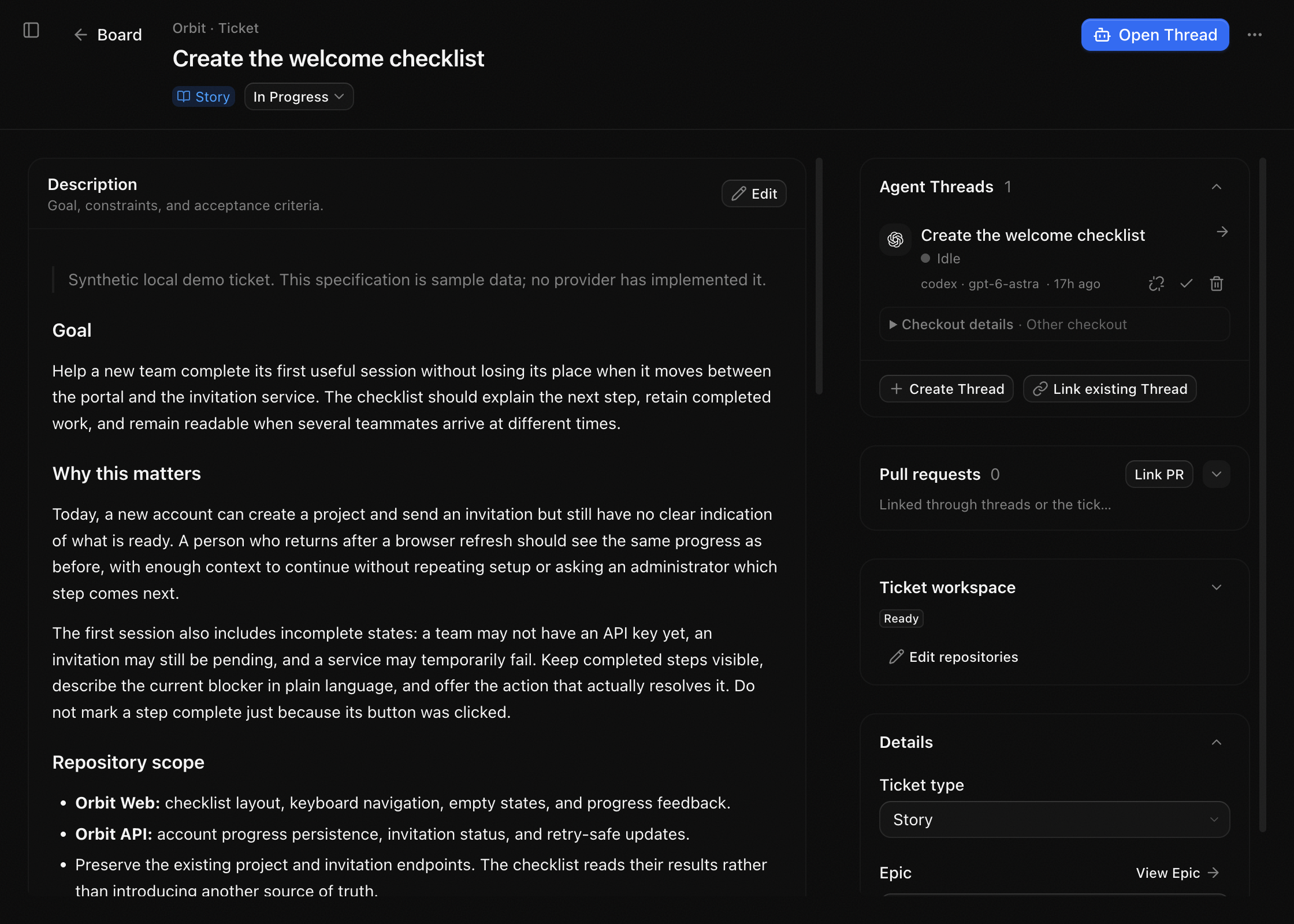The width and height of the screenshot is (1294, 924).
Task: Click the thread title 'Create the welcome checklist'
Action: tap(1033, 235)
